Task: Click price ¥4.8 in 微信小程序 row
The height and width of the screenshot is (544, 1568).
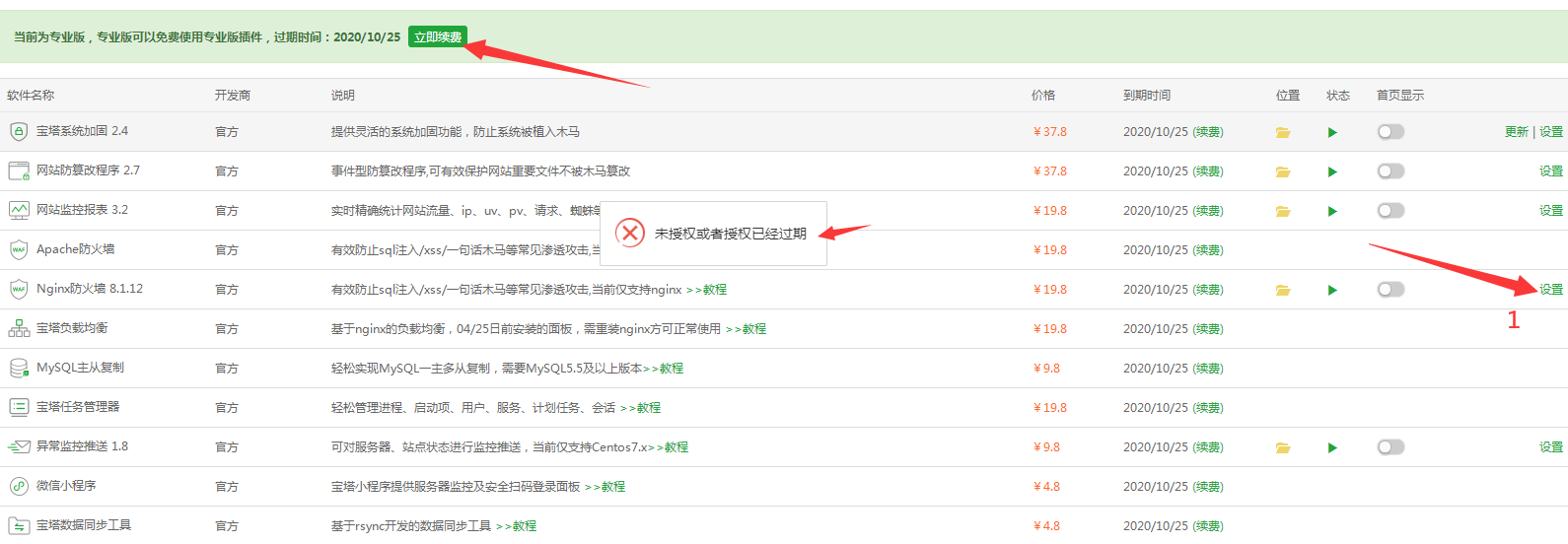Action: pos(1046,487)
